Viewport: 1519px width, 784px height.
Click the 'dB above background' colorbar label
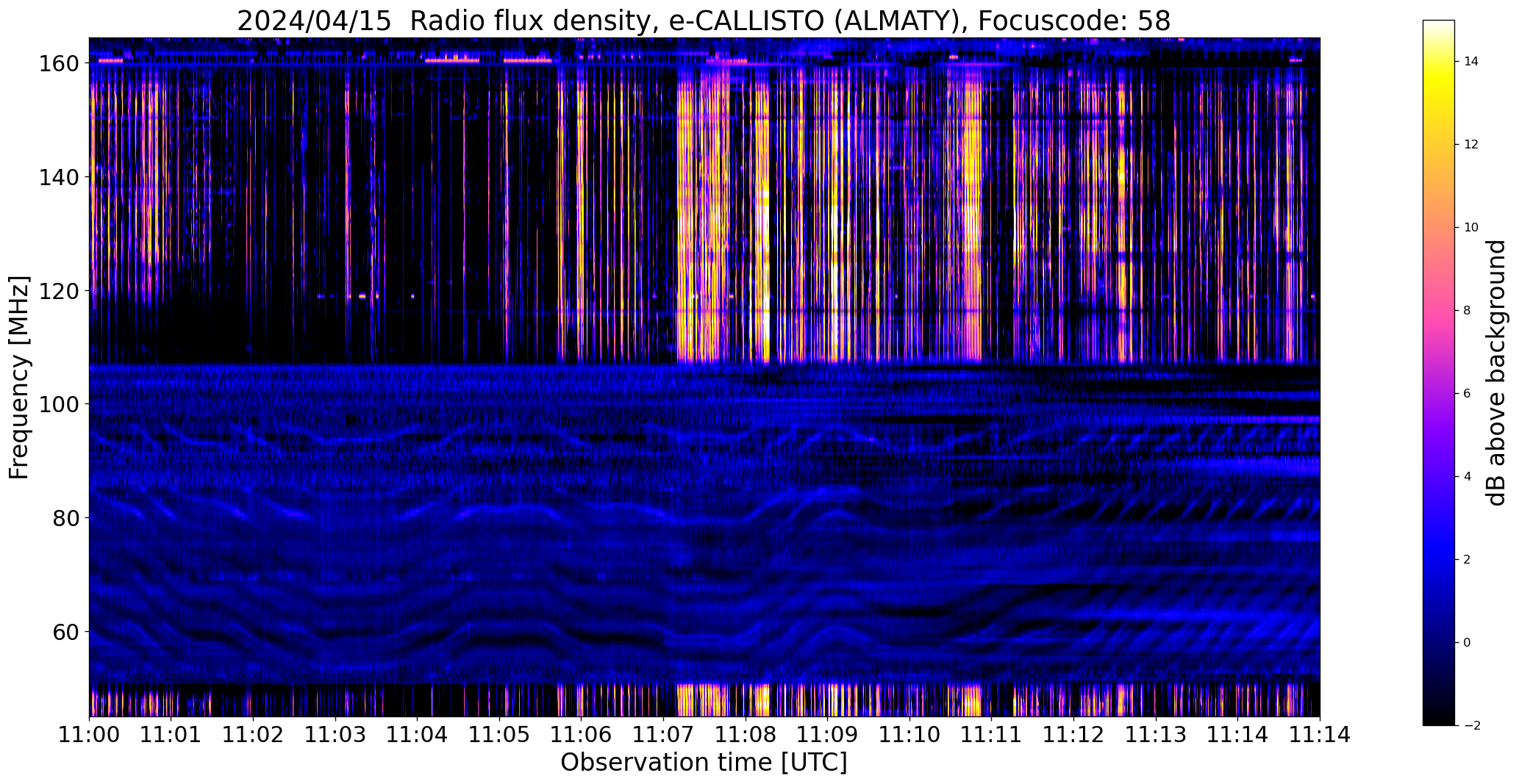point(1496,373)
